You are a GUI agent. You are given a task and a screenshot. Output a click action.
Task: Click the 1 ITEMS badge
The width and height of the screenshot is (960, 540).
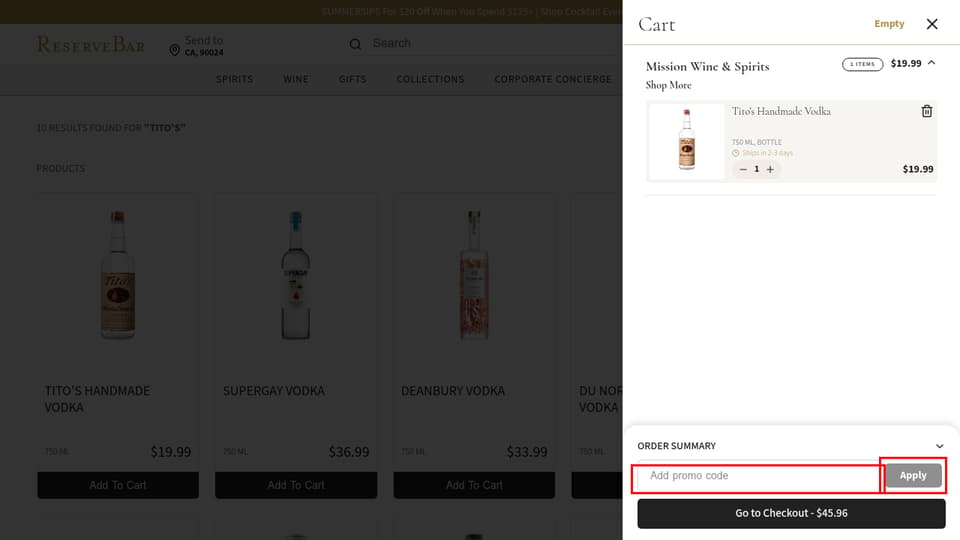pos(862,64)
